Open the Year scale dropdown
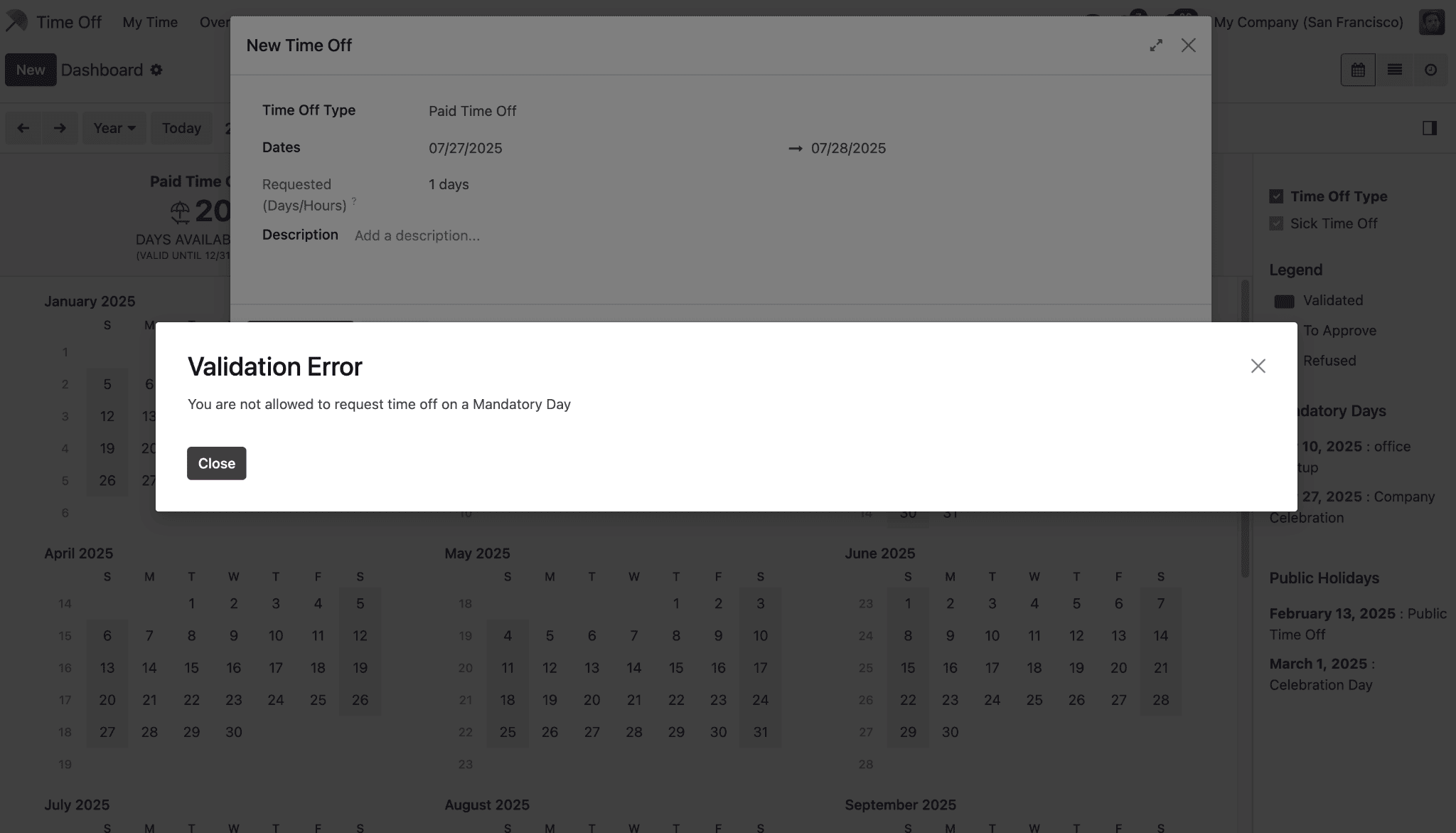Screen dimensions: 1456x833 (114, 128)
